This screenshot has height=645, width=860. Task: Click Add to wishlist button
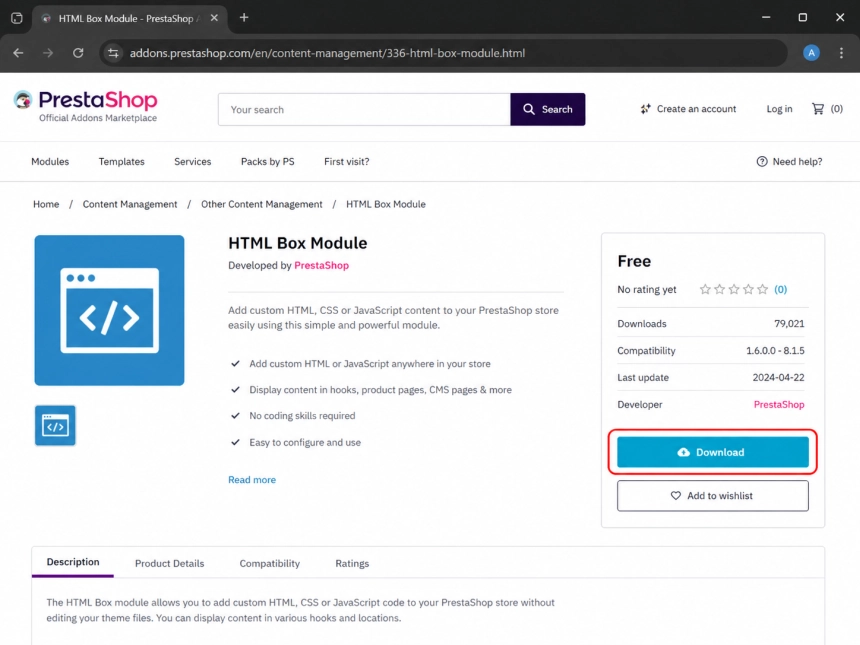pos(712,496)
